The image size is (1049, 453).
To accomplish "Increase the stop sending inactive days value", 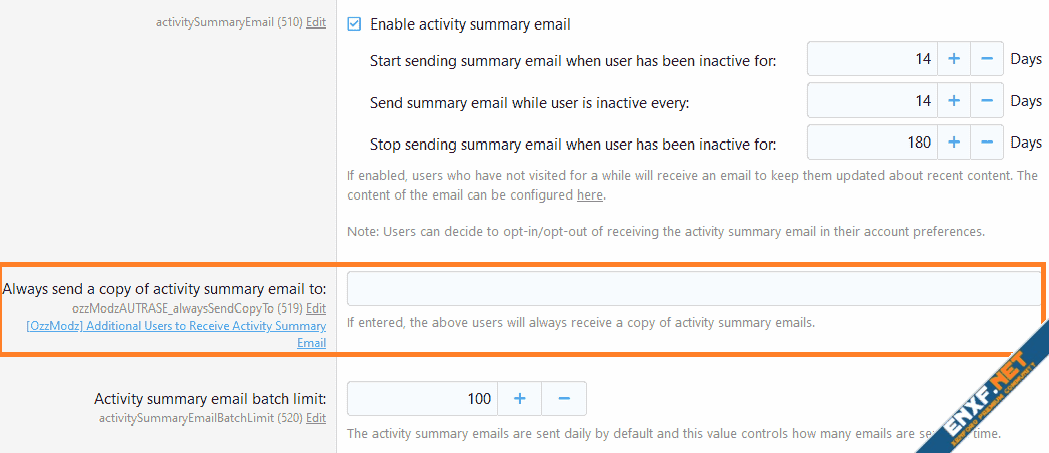I will [953, 143].
